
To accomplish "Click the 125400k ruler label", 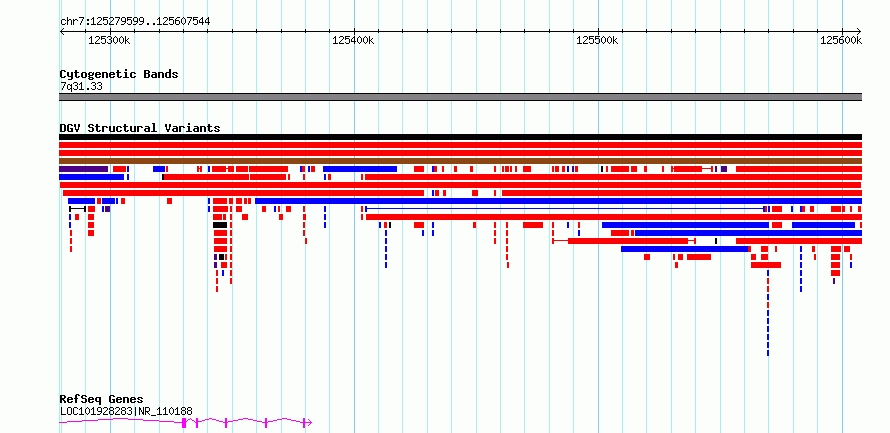I will tap(354, 40).
